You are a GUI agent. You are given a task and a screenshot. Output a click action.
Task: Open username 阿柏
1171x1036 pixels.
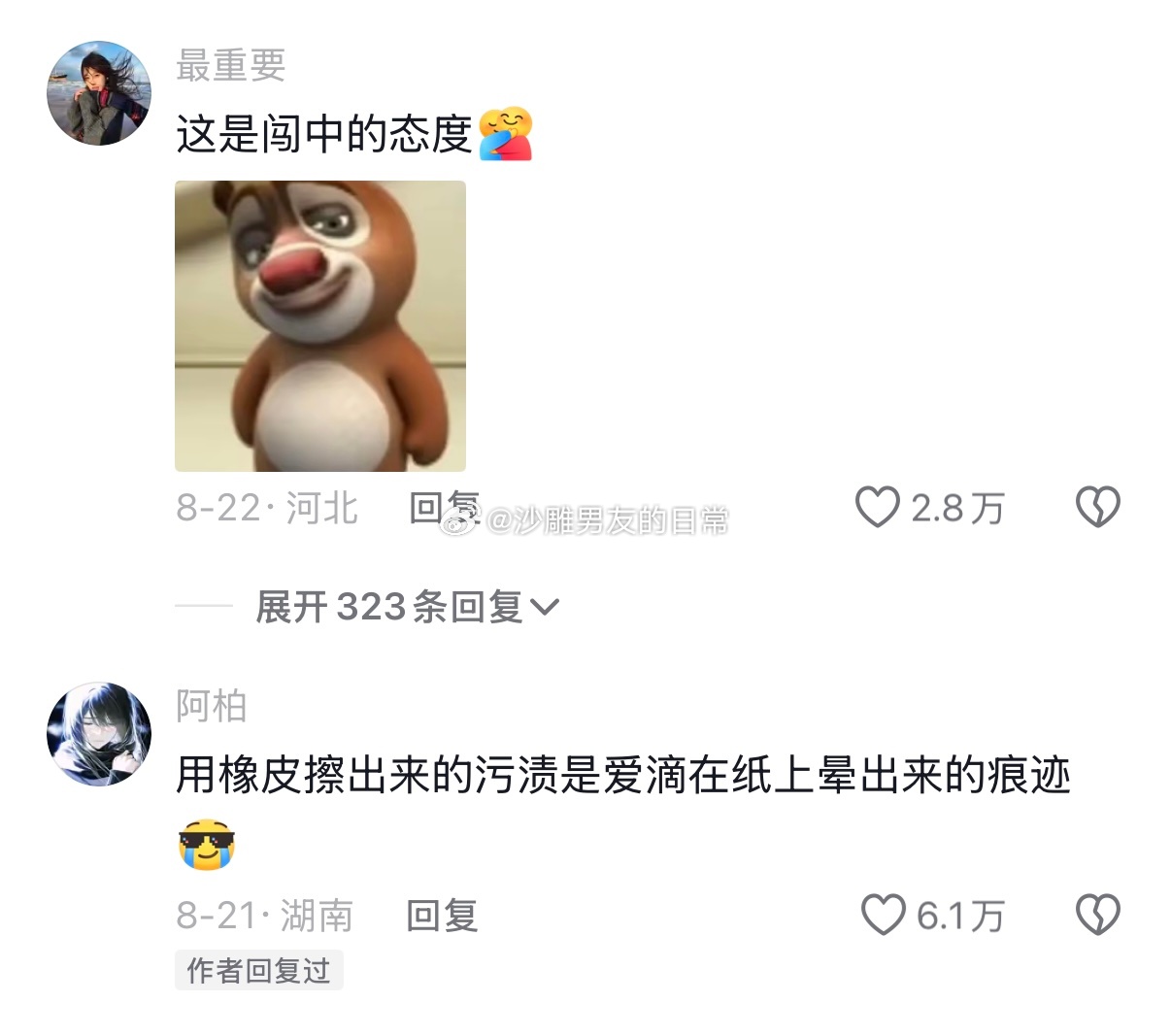[212, 706]
